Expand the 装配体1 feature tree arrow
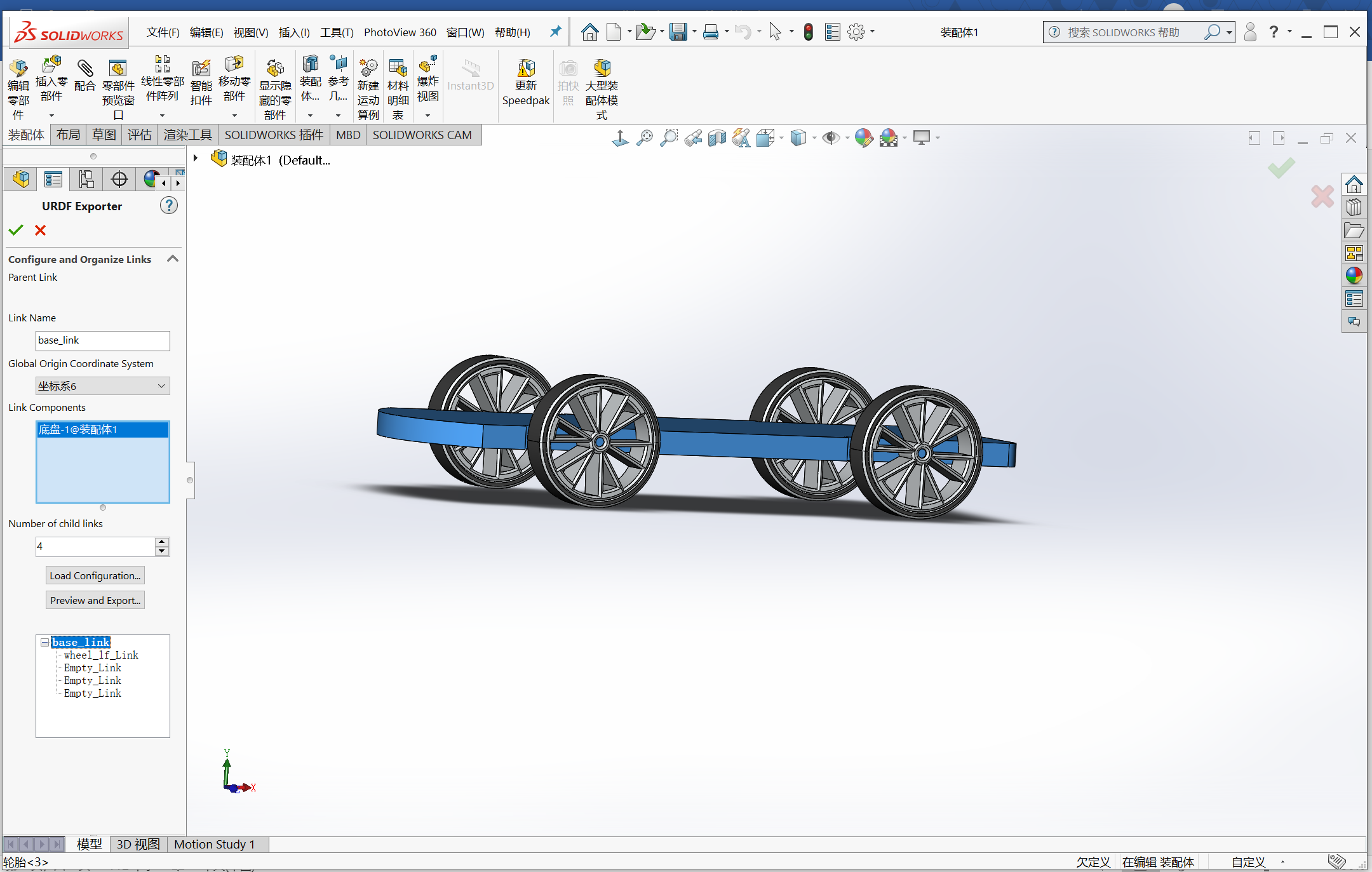The image size is (1372, 872). click(x=196, y=158)
